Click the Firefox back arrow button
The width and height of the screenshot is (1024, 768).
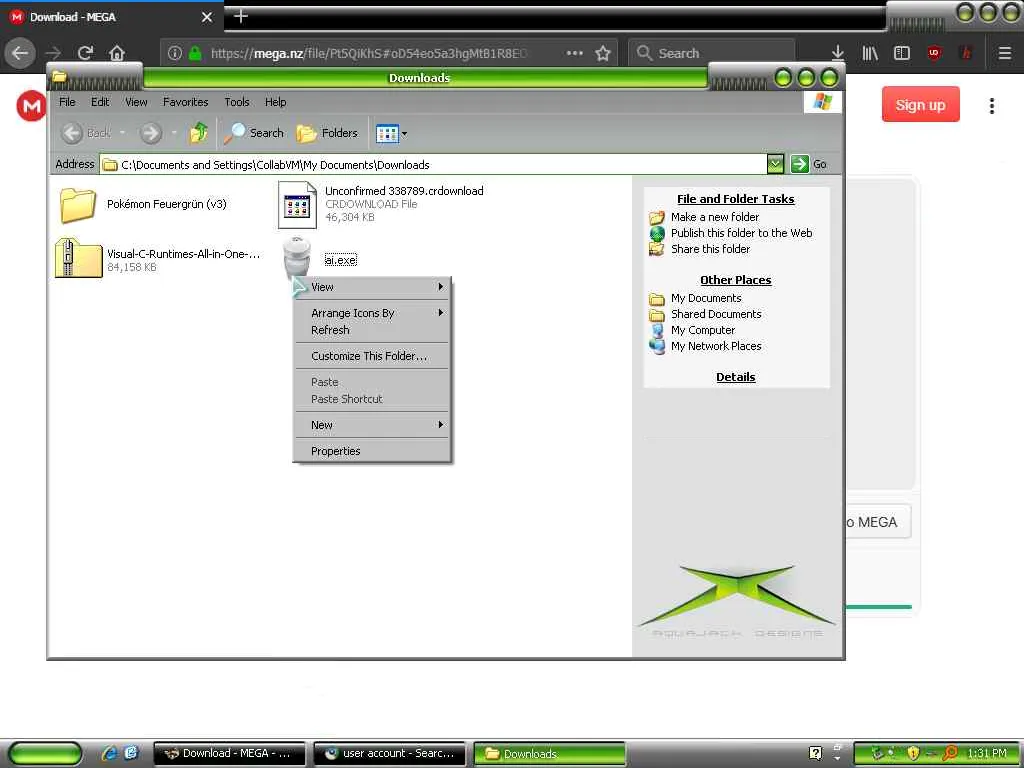coord(20,53)
